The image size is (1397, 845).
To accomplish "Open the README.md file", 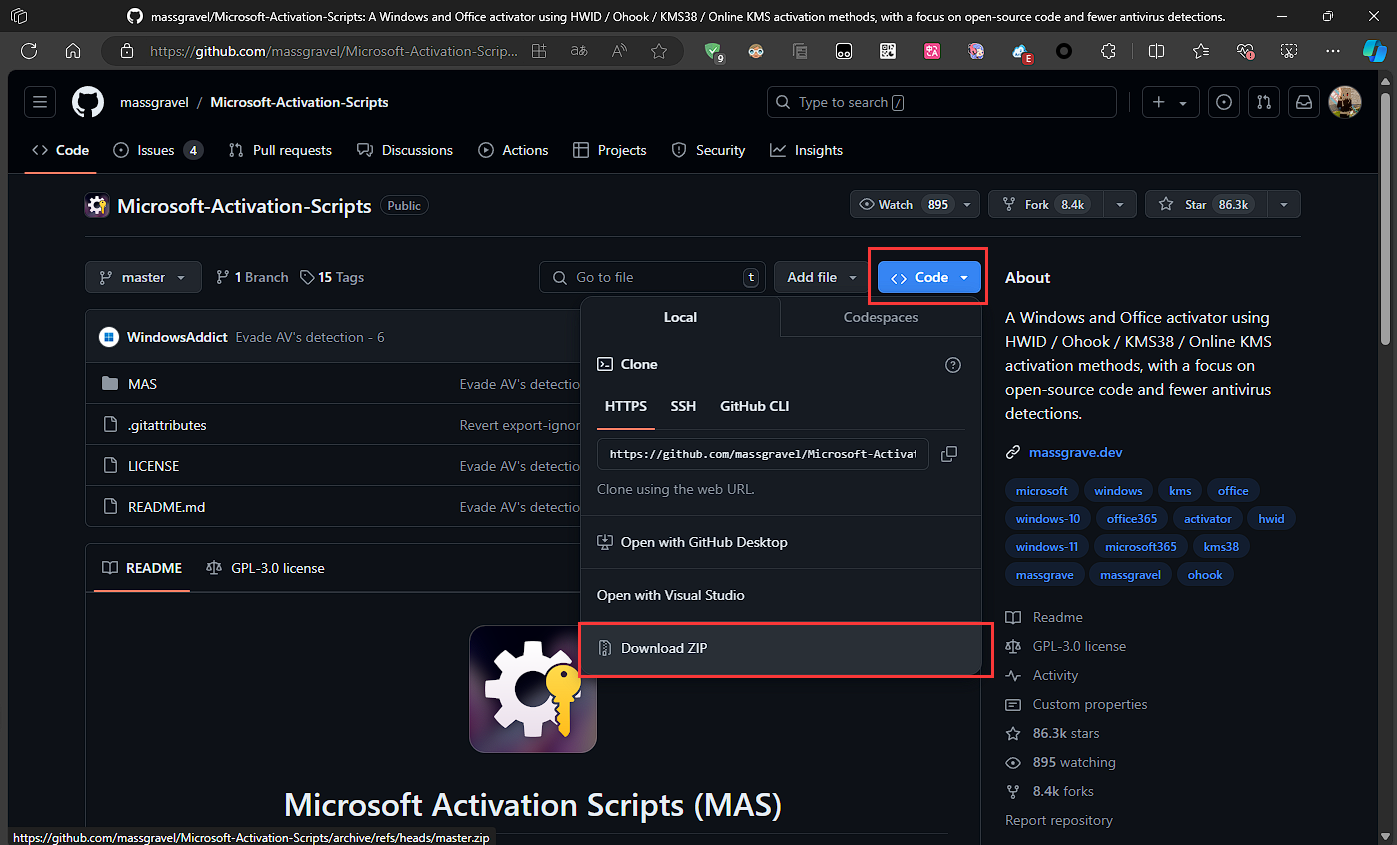I will pyautogui.click(x=166, y=507).
